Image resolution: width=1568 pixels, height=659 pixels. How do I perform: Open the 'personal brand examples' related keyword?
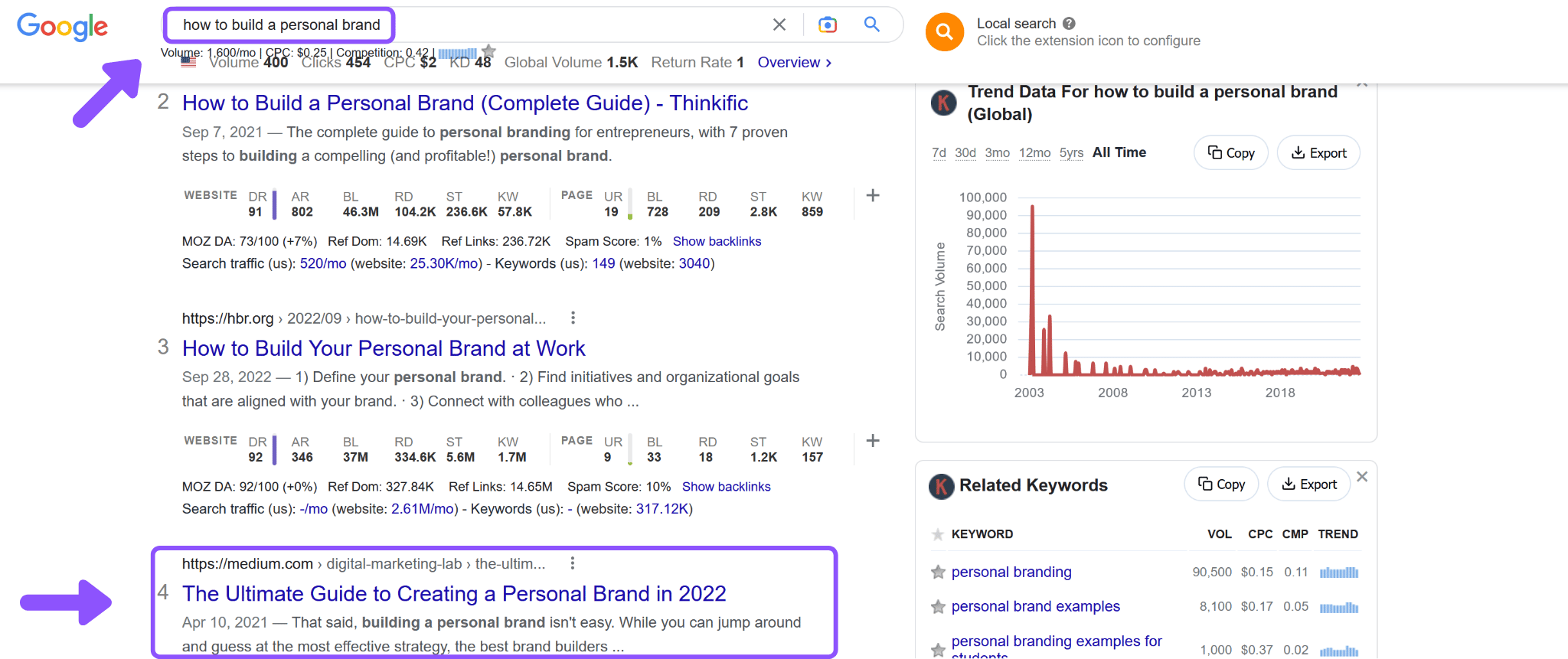point(1036,606)
